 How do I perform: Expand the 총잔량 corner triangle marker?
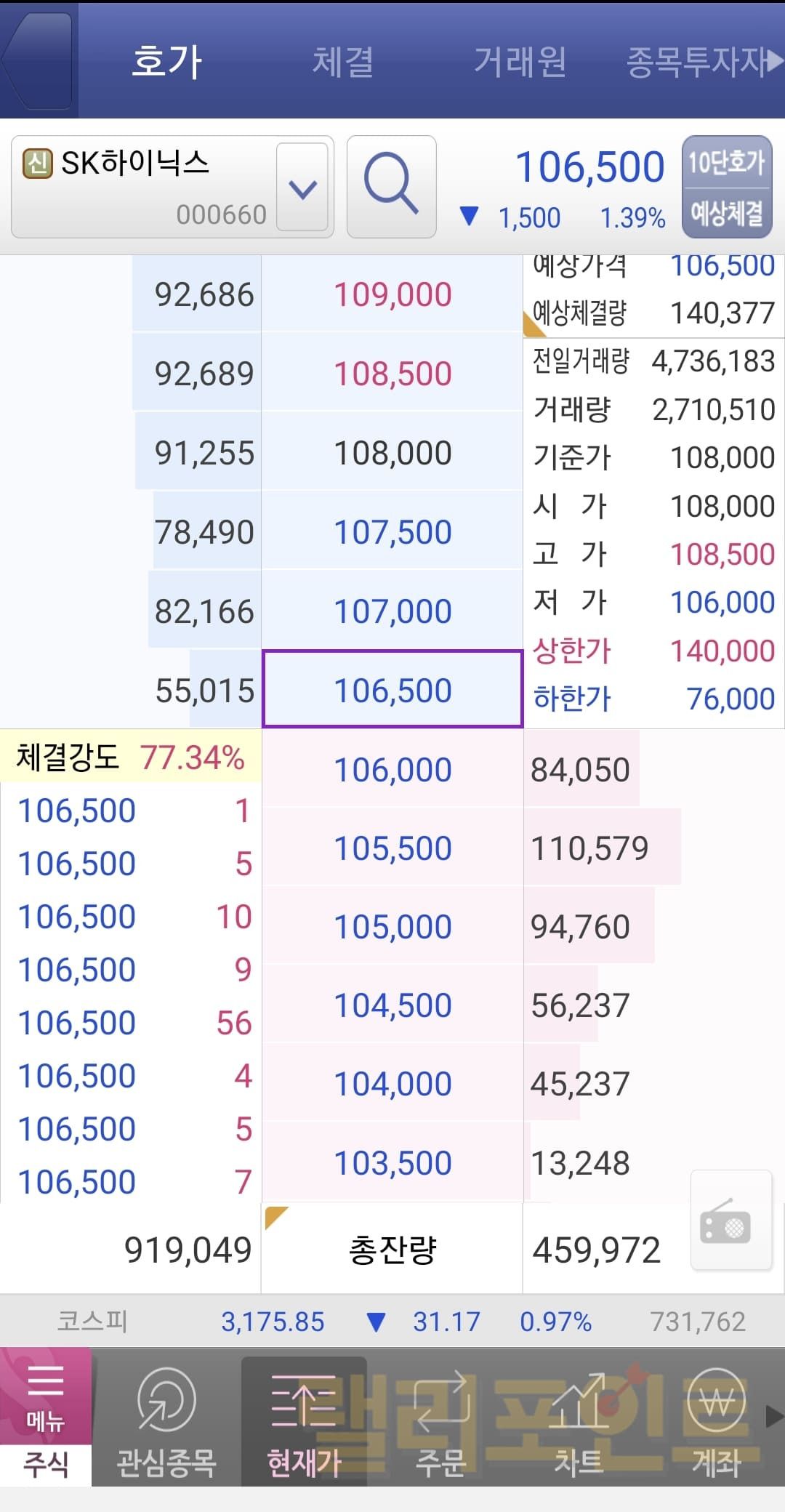click(x=275, y=1215)
